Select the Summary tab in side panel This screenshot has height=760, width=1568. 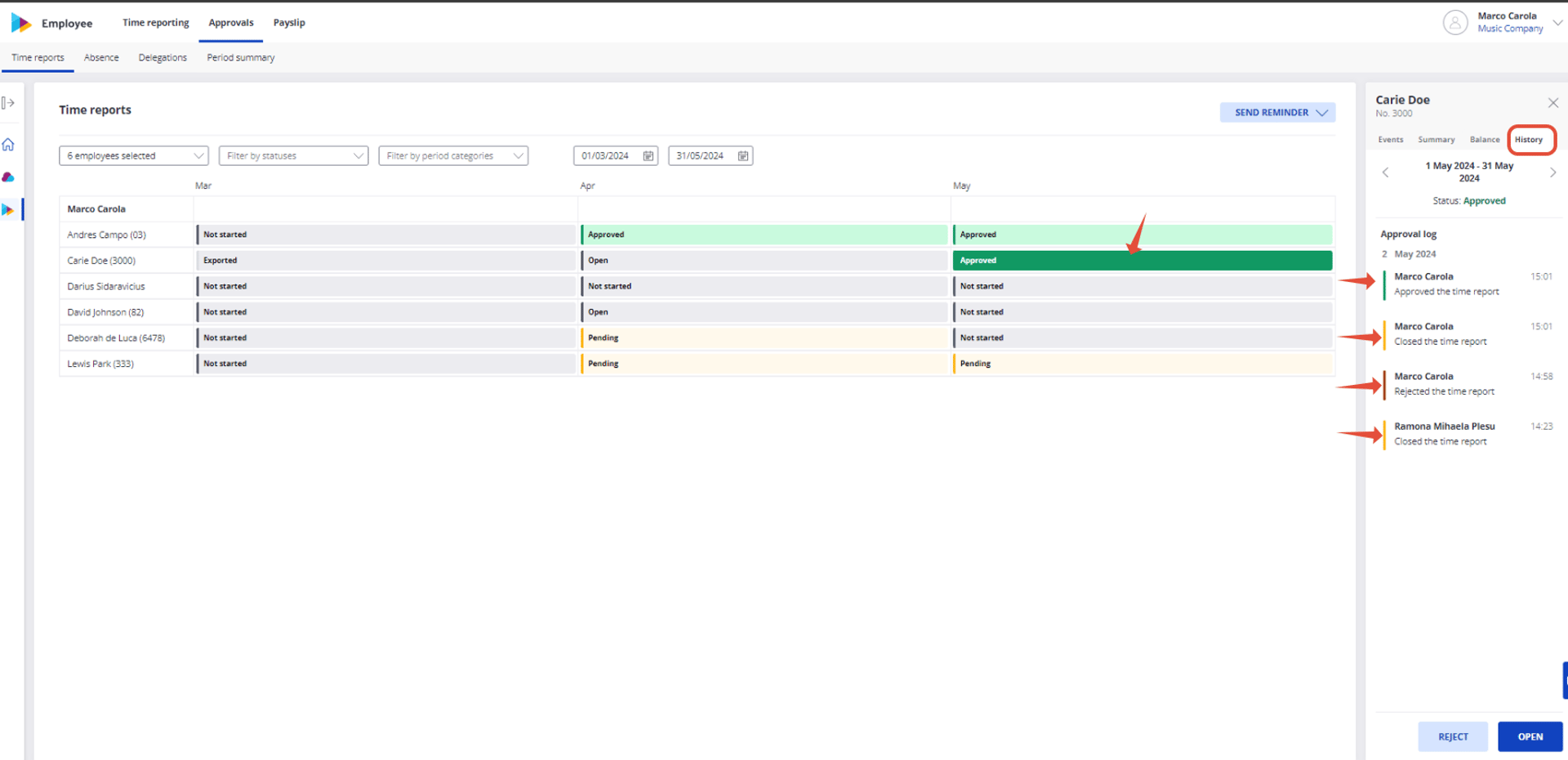pos(1436,140)
